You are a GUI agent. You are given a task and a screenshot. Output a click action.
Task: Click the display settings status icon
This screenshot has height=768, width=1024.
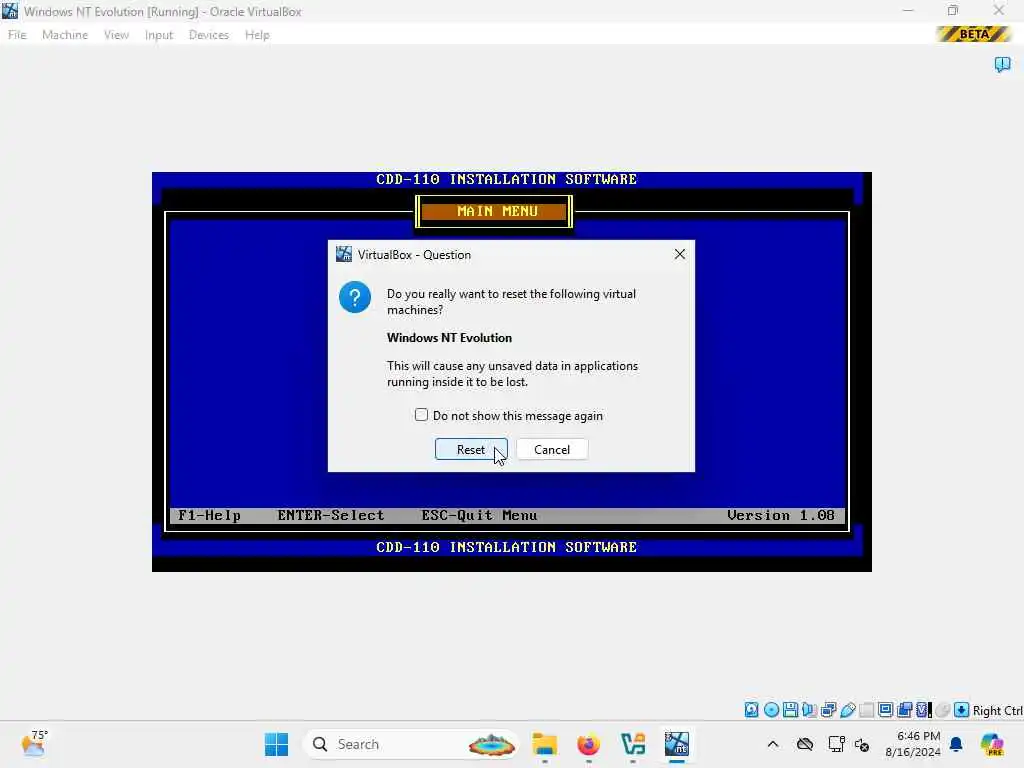click(x=886, y=710)
